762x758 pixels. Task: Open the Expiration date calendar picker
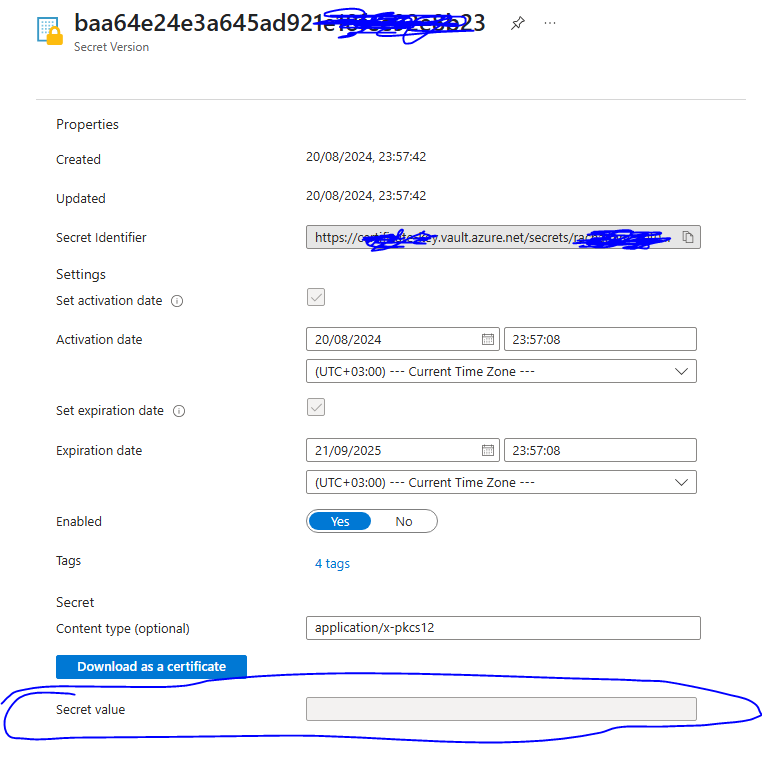(x=487, y=450)
